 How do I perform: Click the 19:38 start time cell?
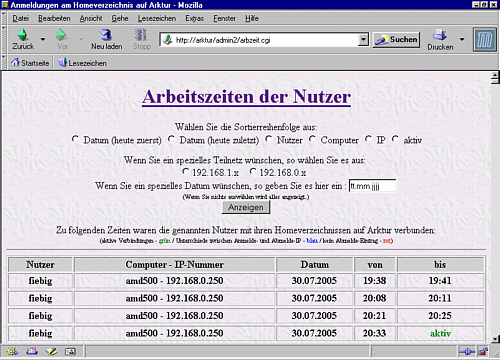[x=375, y=281]
